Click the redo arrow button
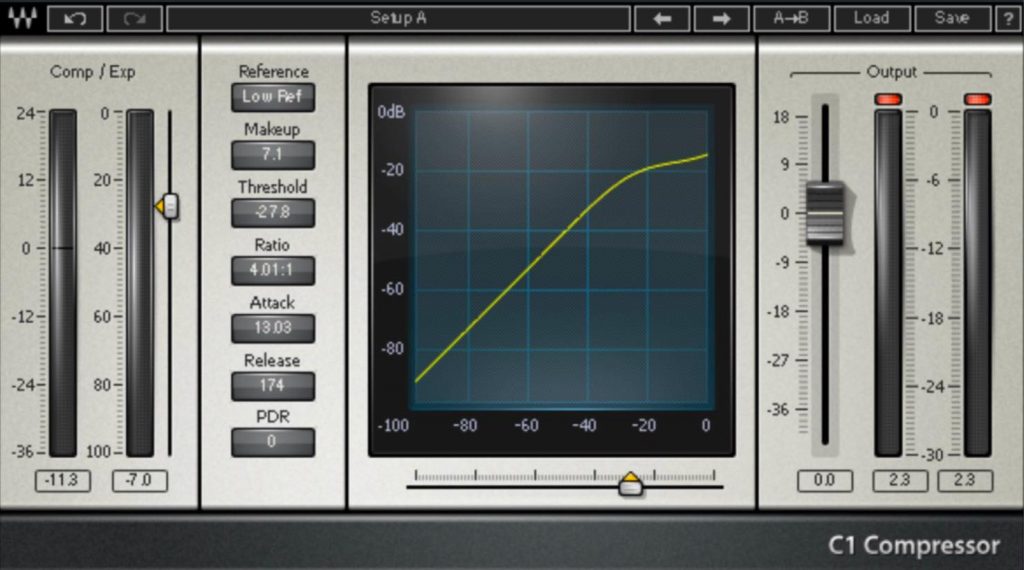The height and width of the screenshot is (570, 1024). pos(134,18)
